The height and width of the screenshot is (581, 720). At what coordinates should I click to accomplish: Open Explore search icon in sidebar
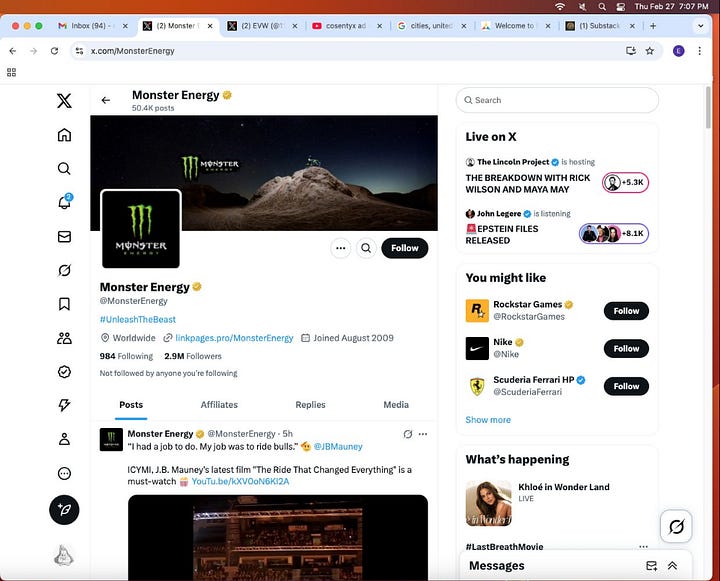tap(64, 169)
